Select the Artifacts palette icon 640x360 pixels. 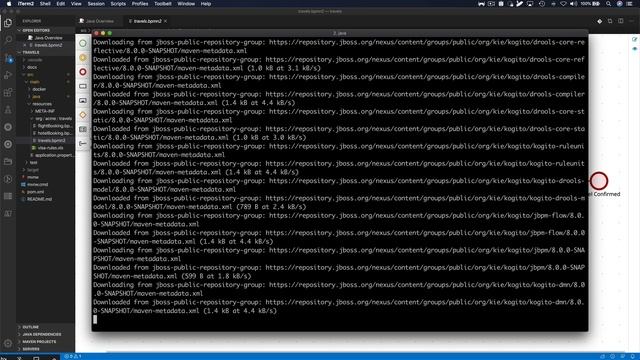point(83,143)
